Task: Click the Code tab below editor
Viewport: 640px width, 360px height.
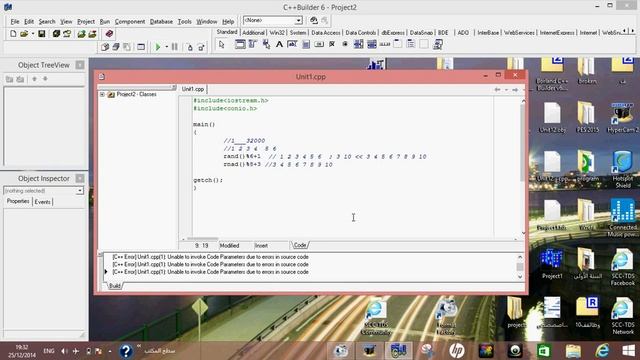Action: tap(300, 245)
